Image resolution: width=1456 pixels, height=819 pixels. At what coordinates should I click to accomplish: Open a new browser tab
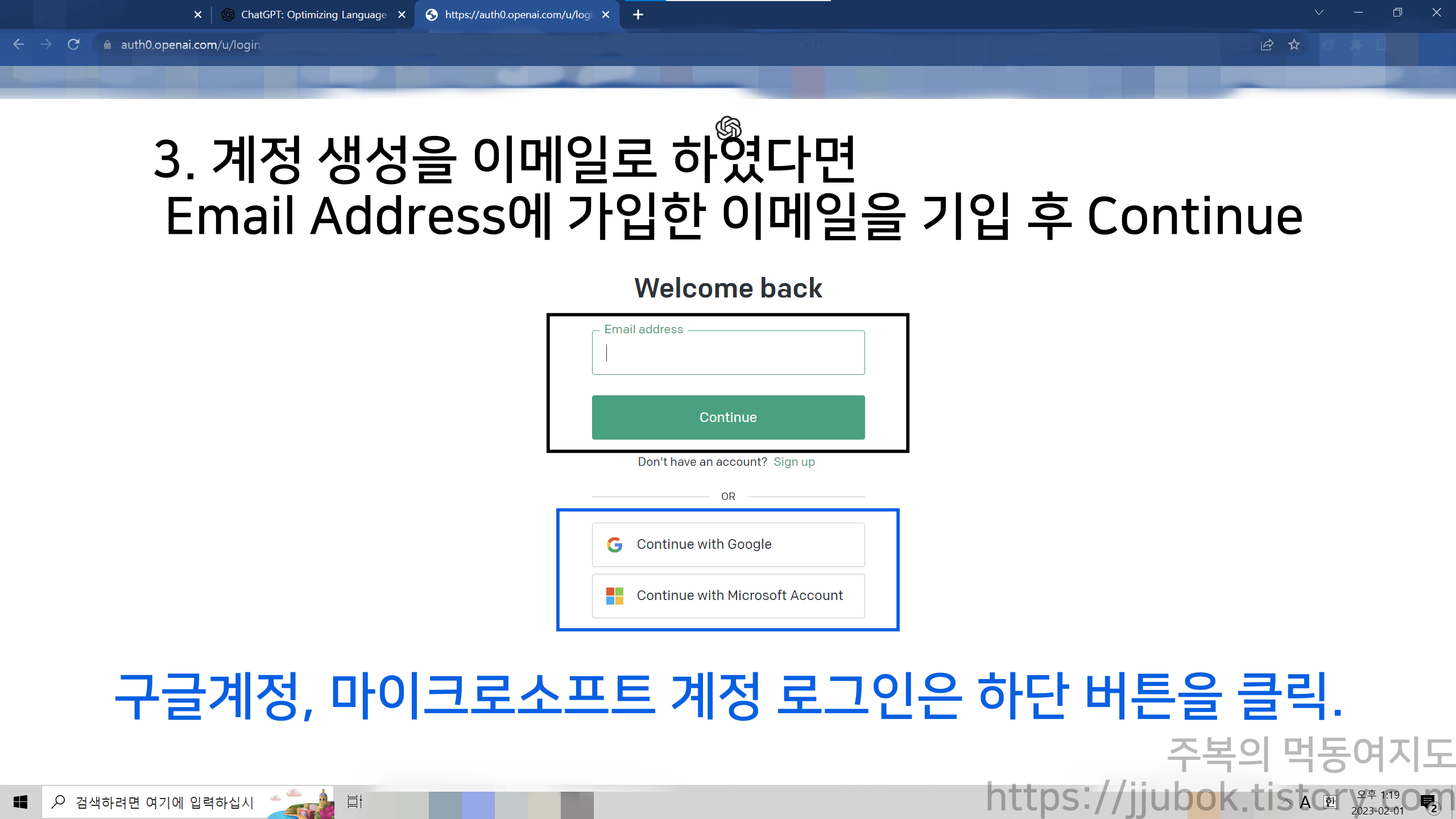point(638,15)
